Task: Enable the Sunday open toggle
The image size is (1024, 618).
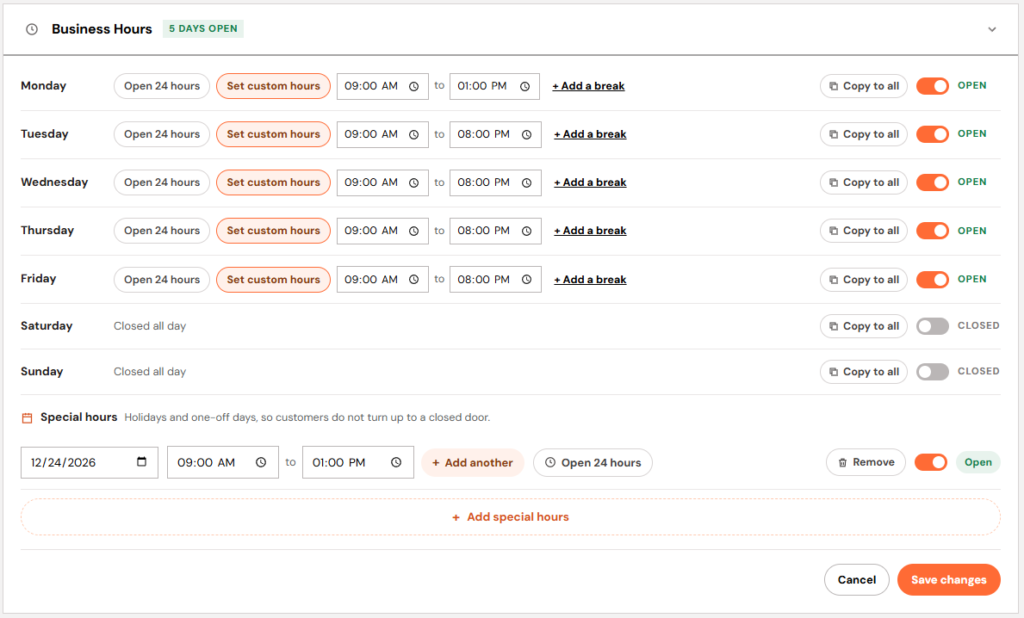Action: (932, 372)
